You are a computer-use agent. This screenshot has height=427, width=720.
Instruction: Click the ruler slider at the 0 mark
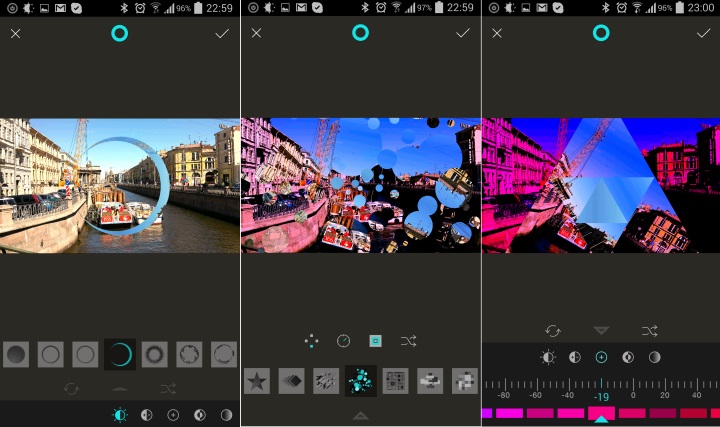[x=633, y=389]
